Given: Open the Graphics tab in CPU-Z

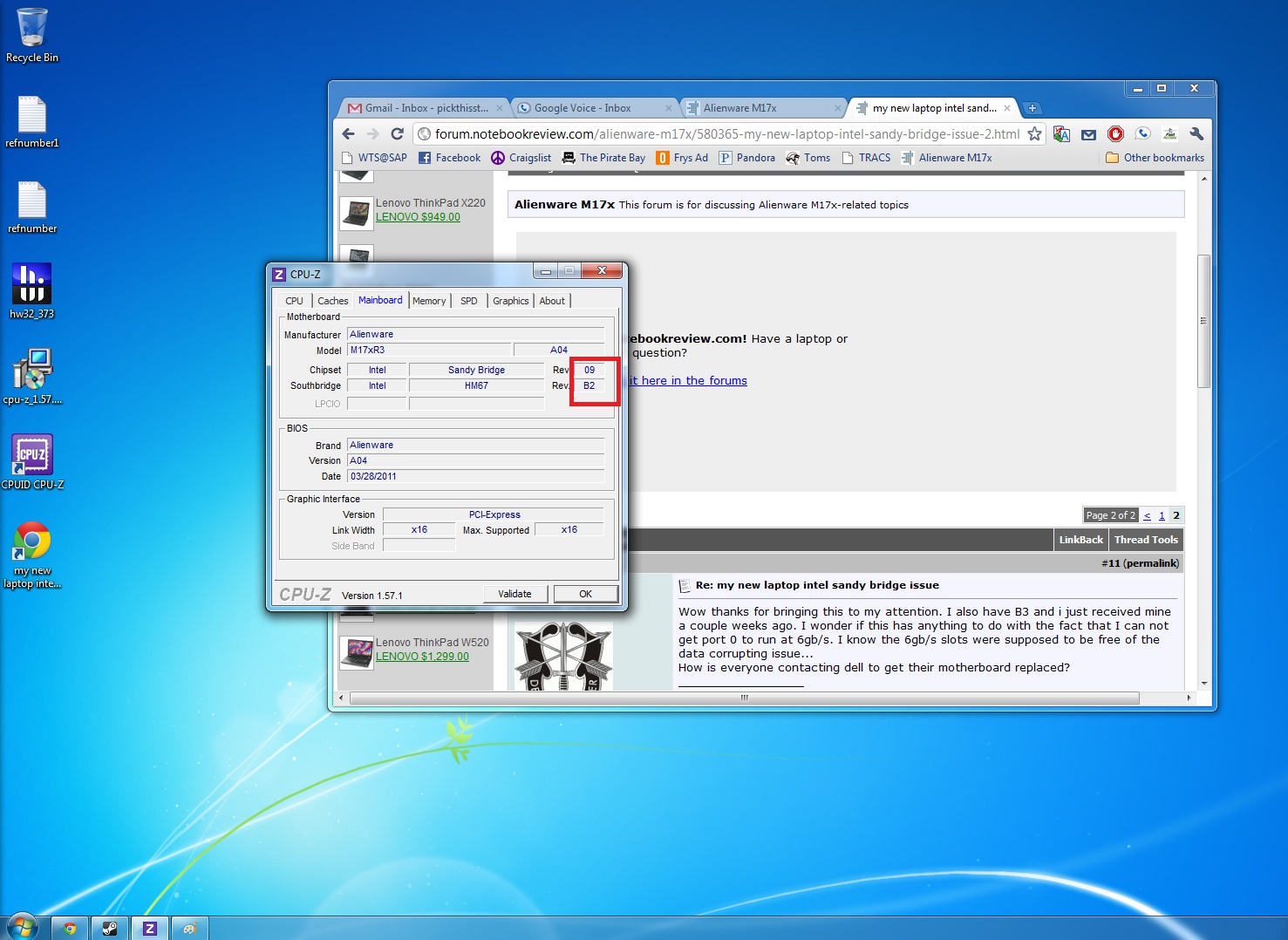Looking at the screenshot, I should 510,301.
